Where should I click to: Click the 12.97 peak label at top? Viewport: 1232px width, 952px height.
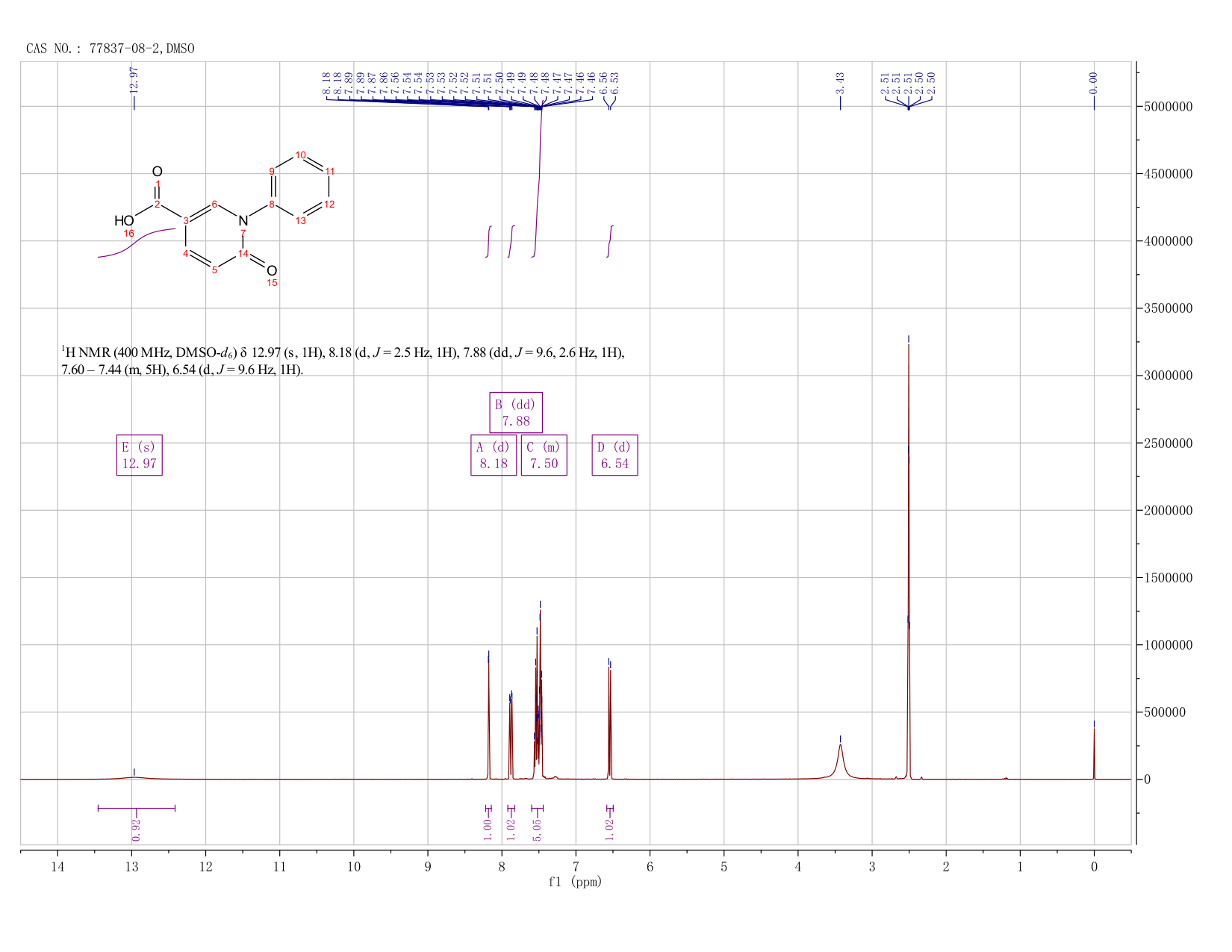click(134, 79)
